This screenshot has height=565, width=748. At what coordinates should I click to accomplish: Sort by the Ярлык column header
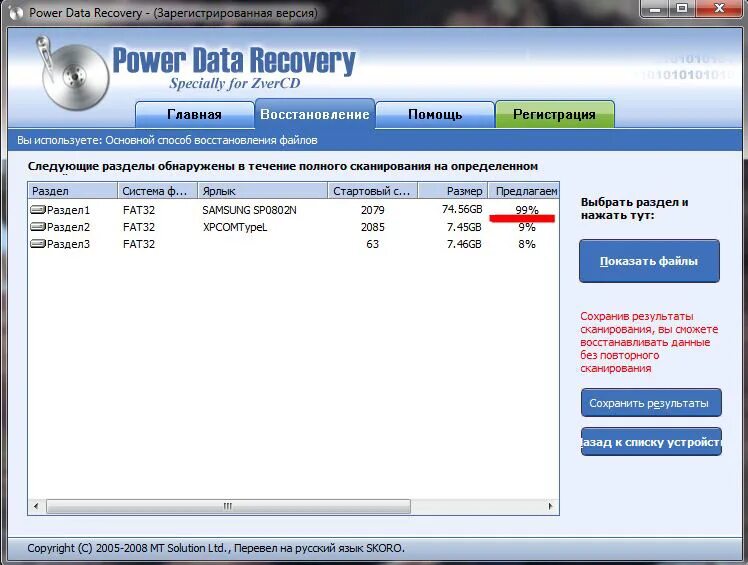(x=263, y=191)
